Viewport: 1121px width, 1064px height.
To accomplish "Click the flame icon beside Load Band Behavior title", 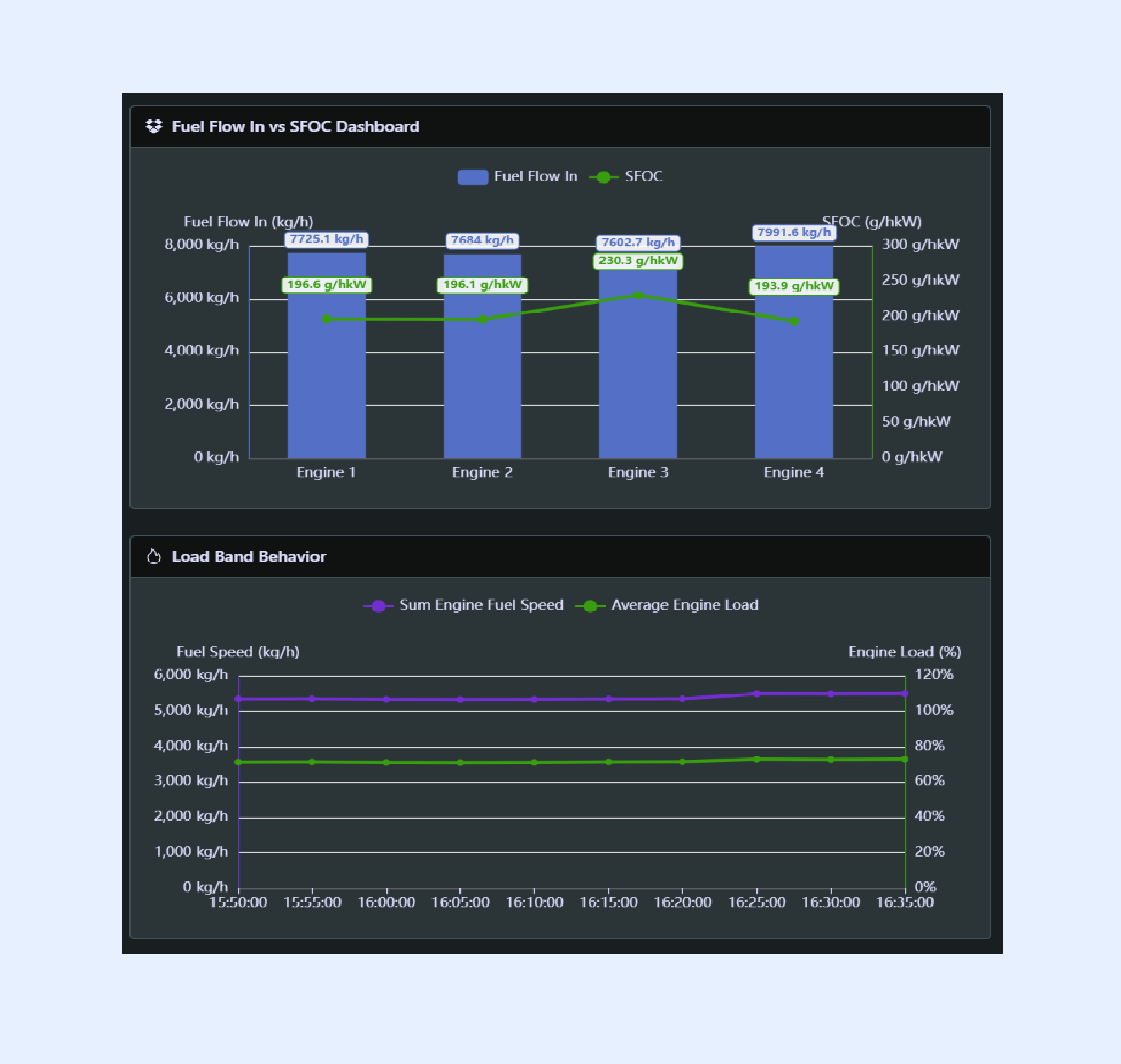I will point(154,556).
